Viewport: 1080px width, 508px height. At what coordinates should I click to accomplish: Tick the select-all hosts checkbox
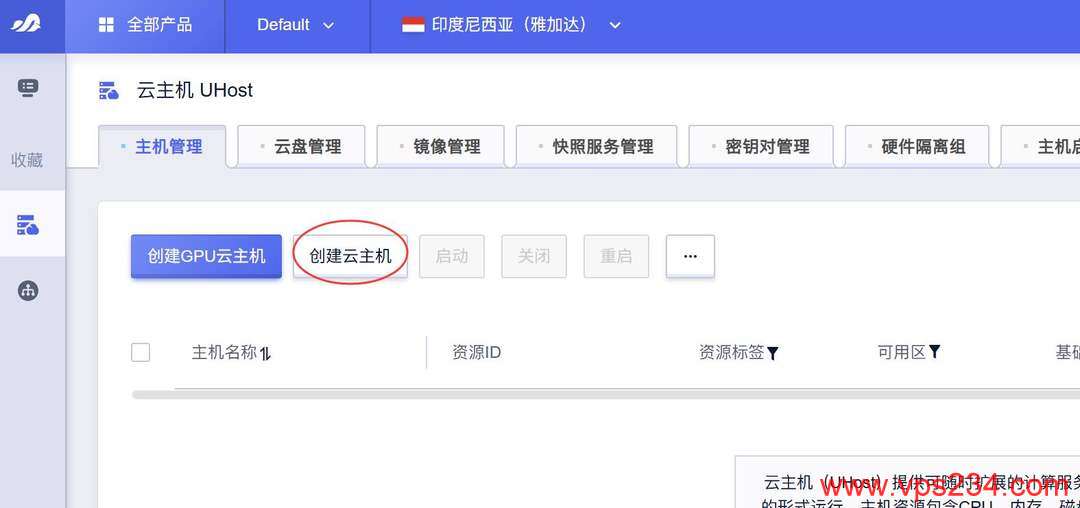click(x=141, y=352)
